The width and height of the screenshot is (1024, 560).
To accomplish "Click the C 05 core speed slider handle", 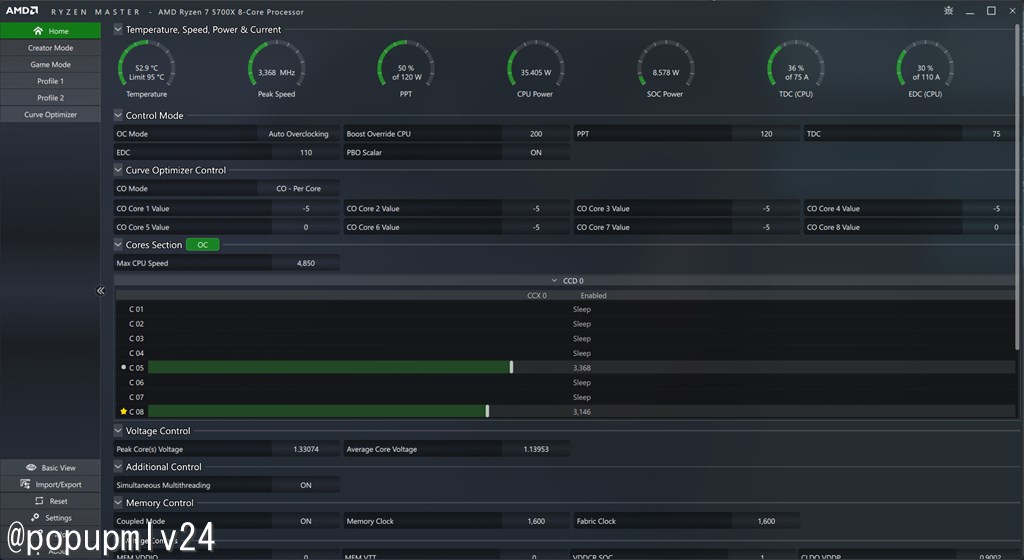I will [x=511, y=367].
